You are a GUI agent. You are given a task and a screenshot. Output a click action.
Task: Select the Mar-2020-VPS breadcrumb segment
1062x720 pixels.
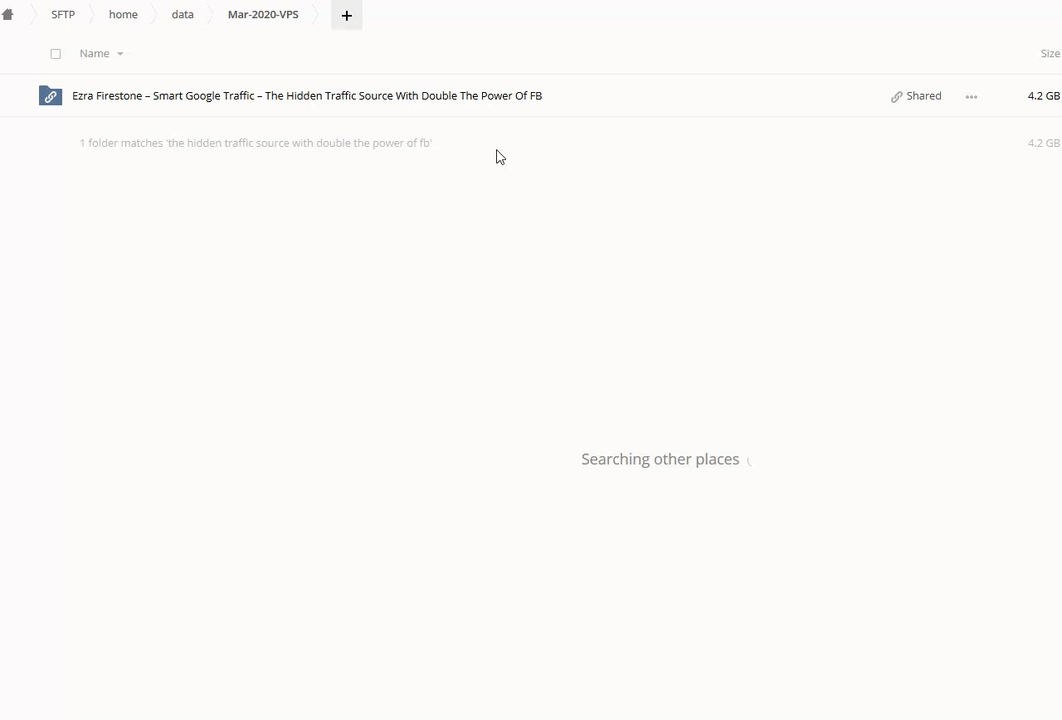click(x=263, y=15)
